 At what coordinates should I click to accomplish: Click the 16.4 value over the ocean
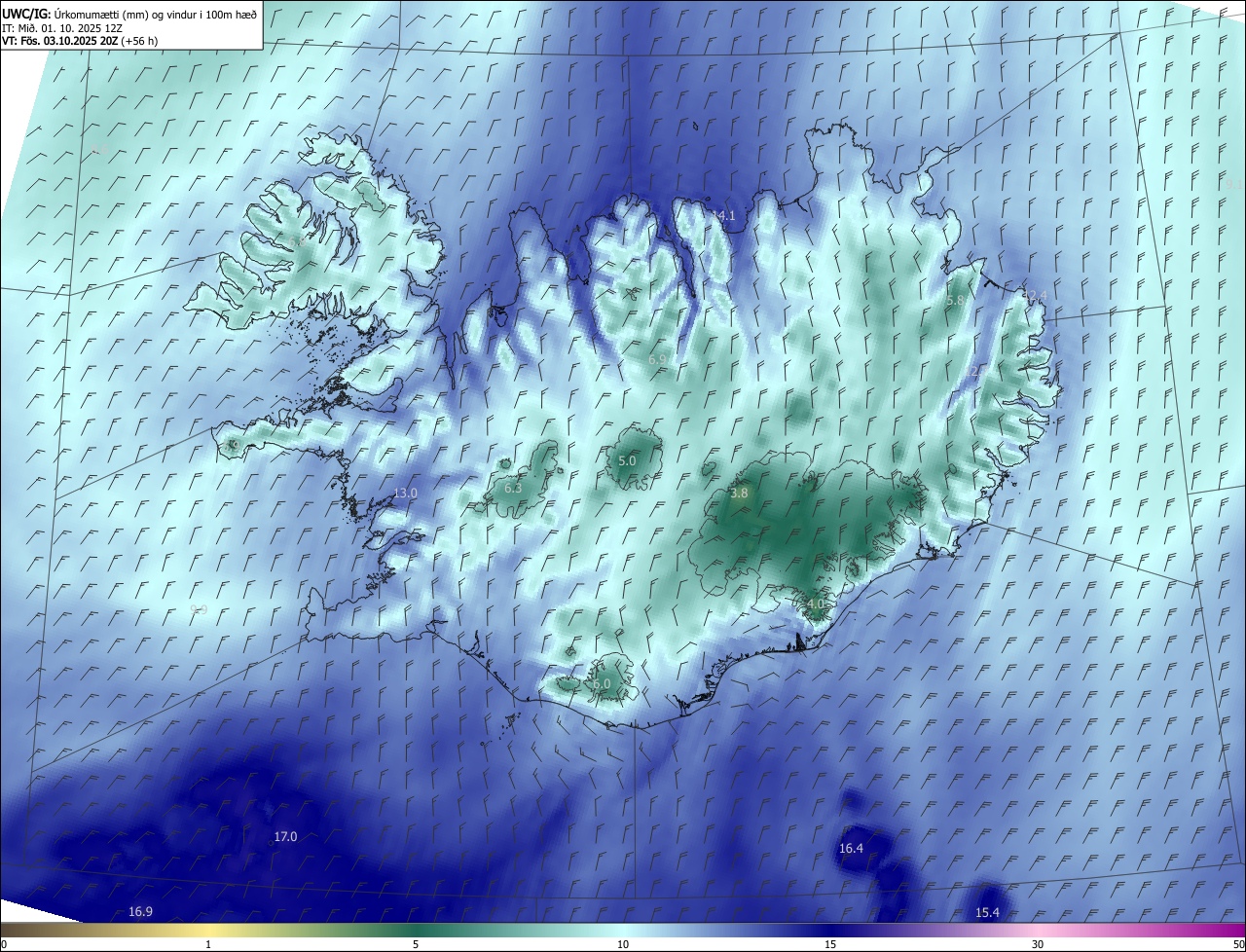click(851, 849)
